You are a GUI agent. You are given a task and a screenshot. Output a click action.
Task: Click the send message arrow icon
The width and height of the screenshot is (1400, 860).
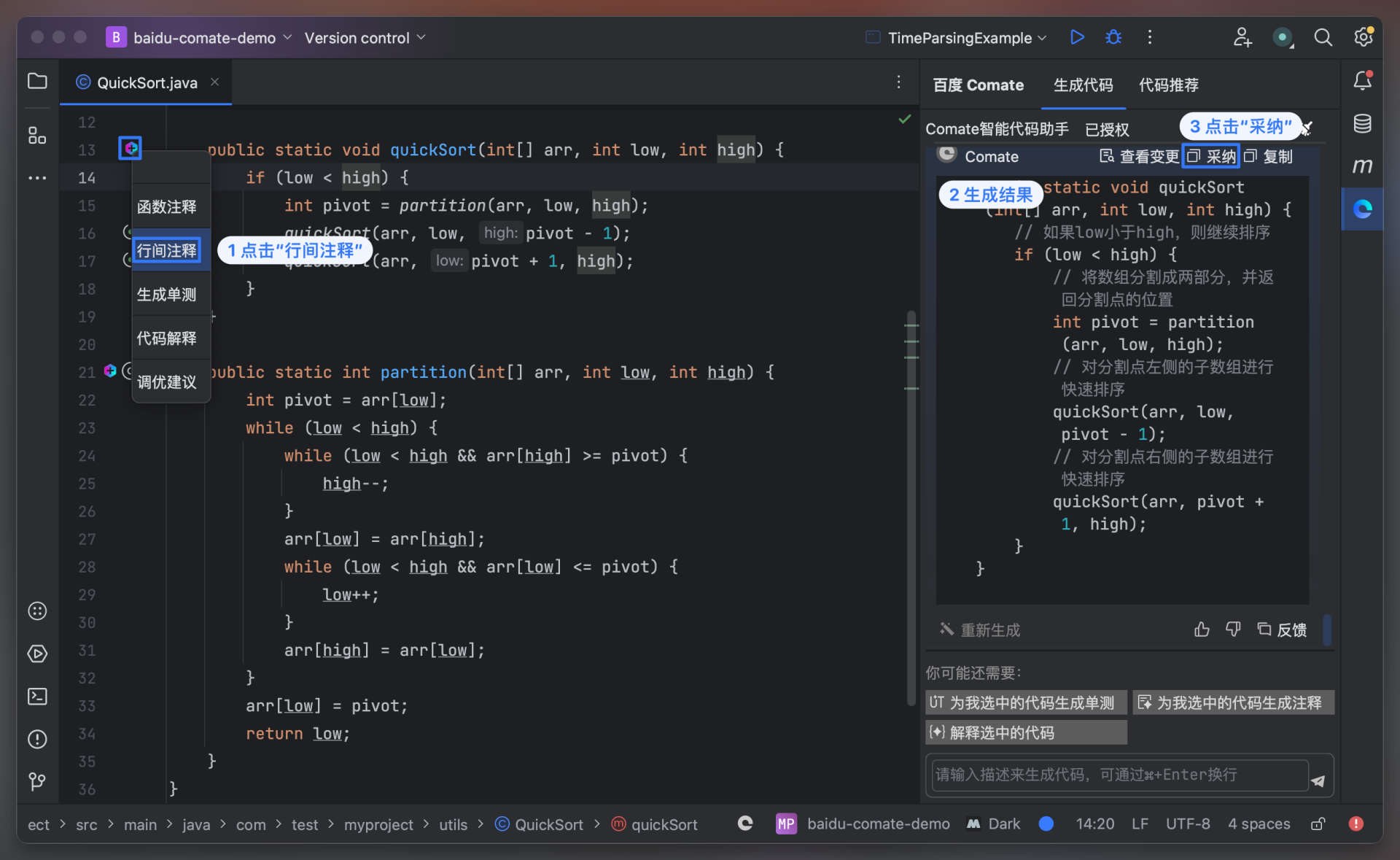tap(1318, 780)
